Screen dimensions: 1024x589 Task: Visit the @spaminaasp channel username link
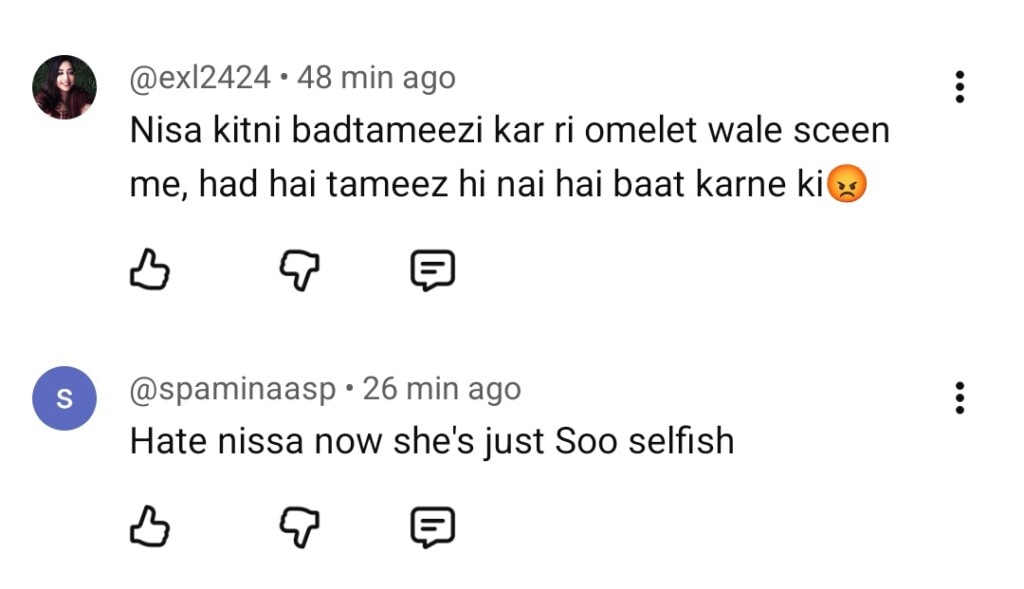tap(234, 388)
